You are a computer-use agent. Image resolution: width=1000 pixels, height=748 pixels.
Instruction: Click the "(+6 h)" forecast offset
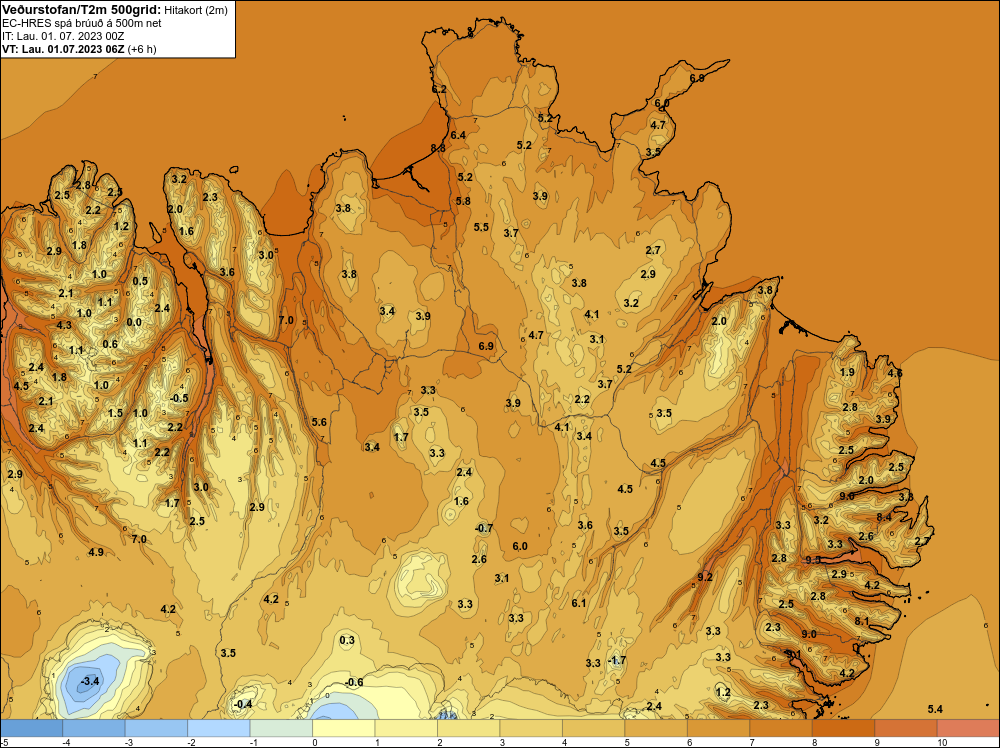pos(142,49)
